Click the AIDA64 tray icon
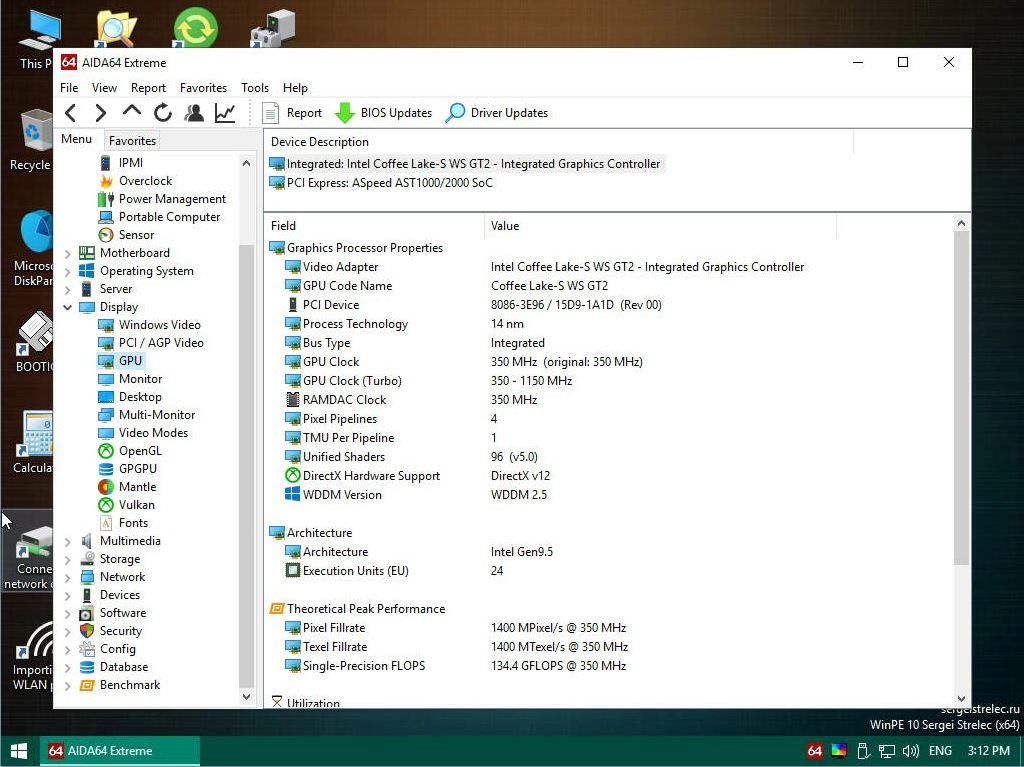 pos(814,751)
